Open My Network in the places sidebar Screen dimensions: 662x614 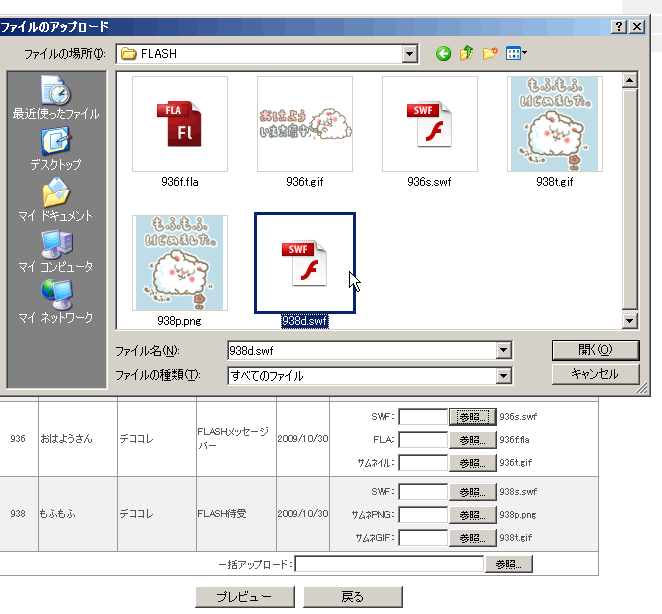click(55, 301)
